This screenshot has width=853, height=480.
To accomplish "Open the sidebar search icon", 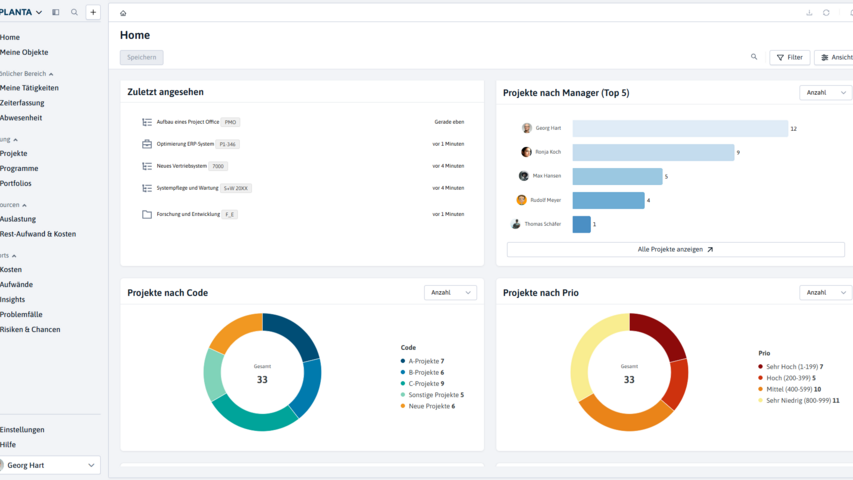I will point(75,12).
